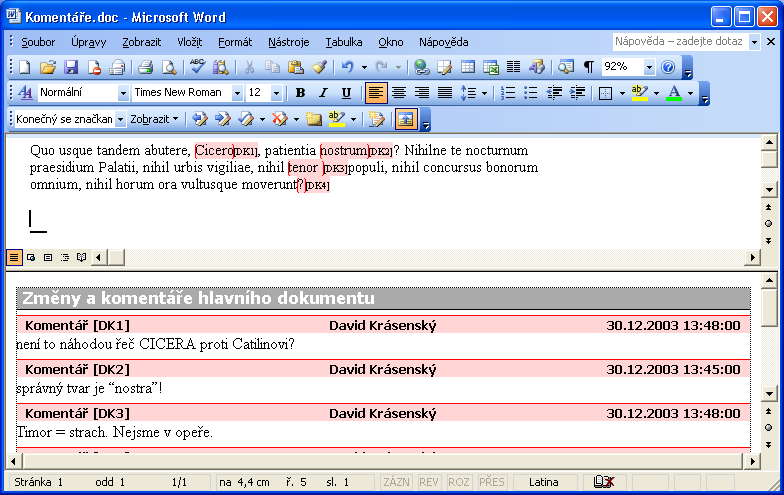Insert hyperlink globe icon
Viewport: 784px width, 495px height.
(x=422, y=67)
